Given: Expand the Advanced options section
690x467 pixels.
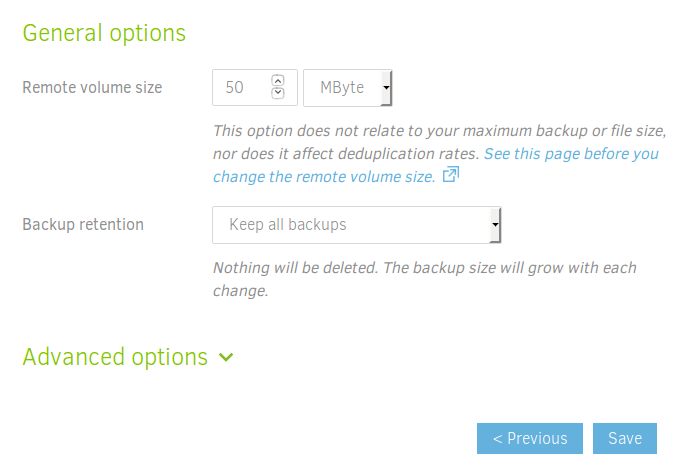Looking at the screenshot, I should pos(115,357).
